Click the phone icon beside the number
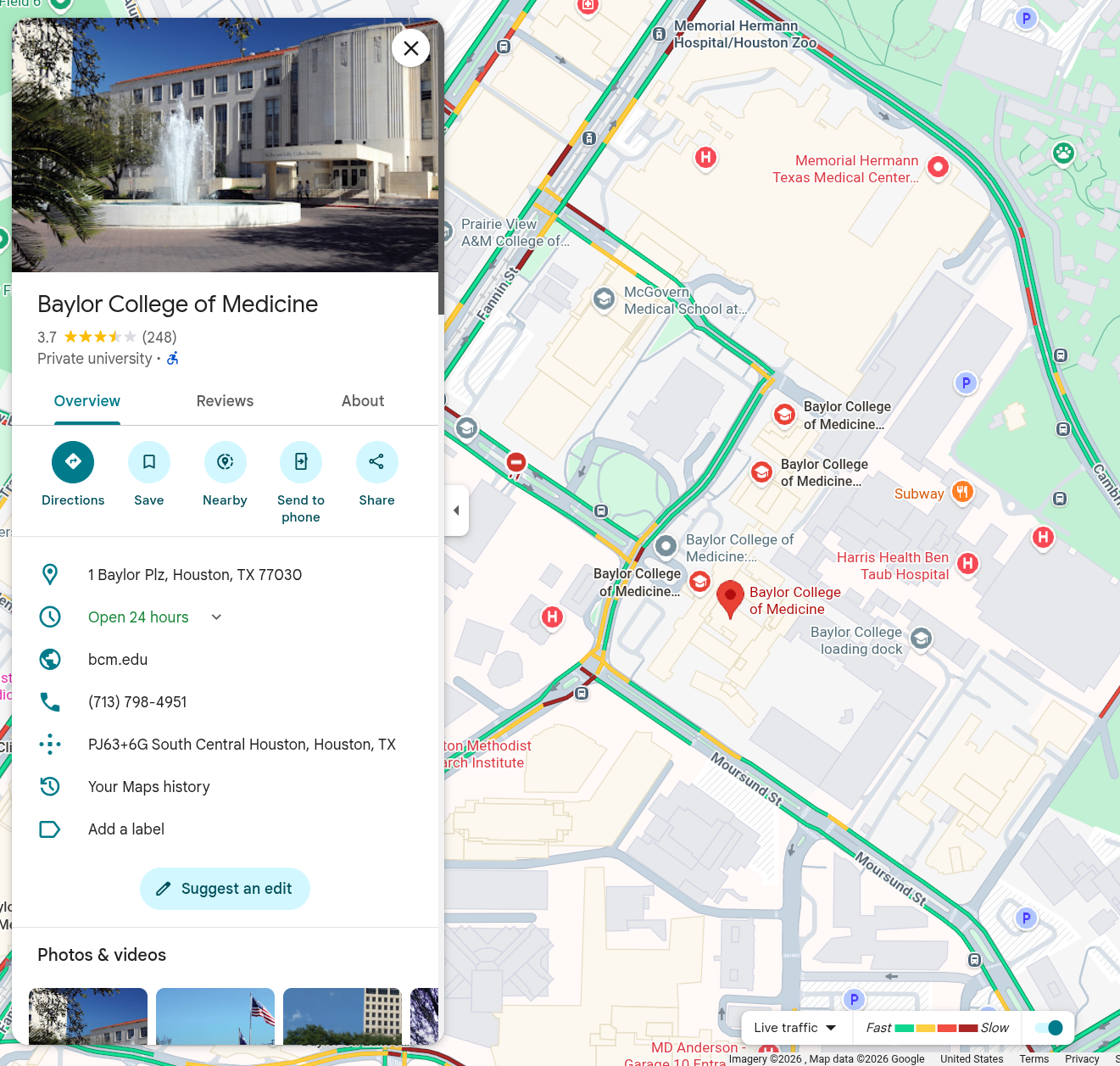 50,702
